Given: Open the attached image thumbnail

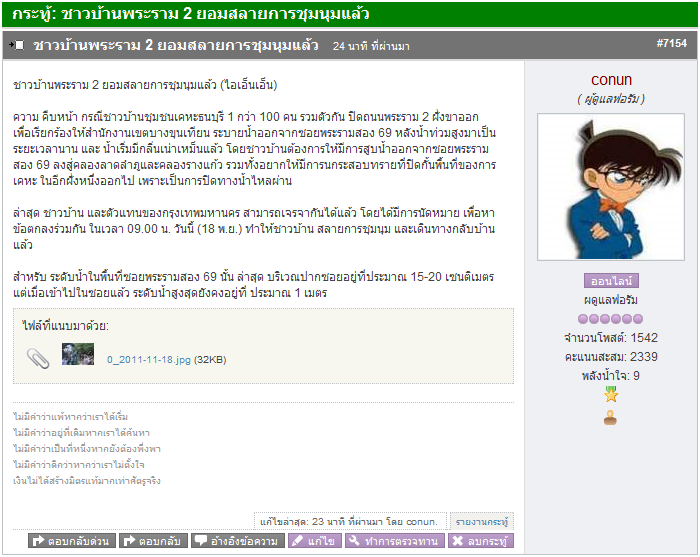Looking at the screenshot, I should (78, 354).
